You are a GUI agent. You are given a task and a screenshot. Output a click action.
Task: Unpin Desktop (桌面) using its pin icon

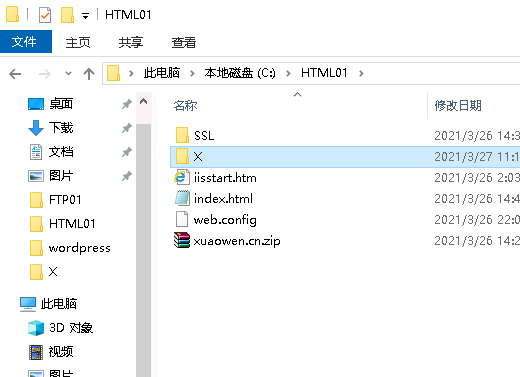click(126, 104)
